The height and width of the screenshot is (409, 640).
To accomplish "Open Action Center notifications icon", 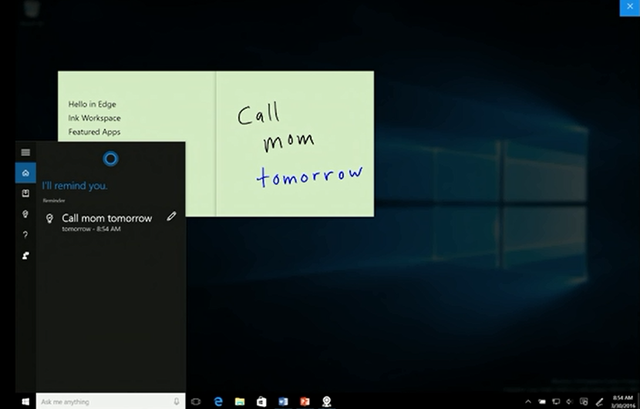I will point(584,402).
